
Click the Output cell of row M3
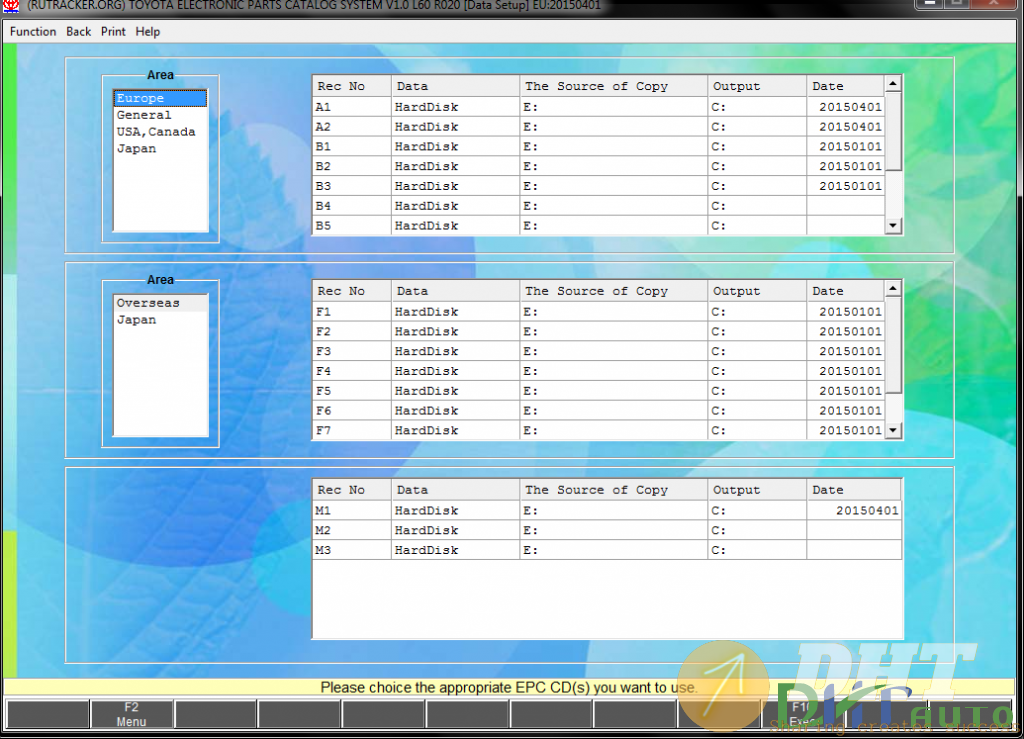coord(757,550)
